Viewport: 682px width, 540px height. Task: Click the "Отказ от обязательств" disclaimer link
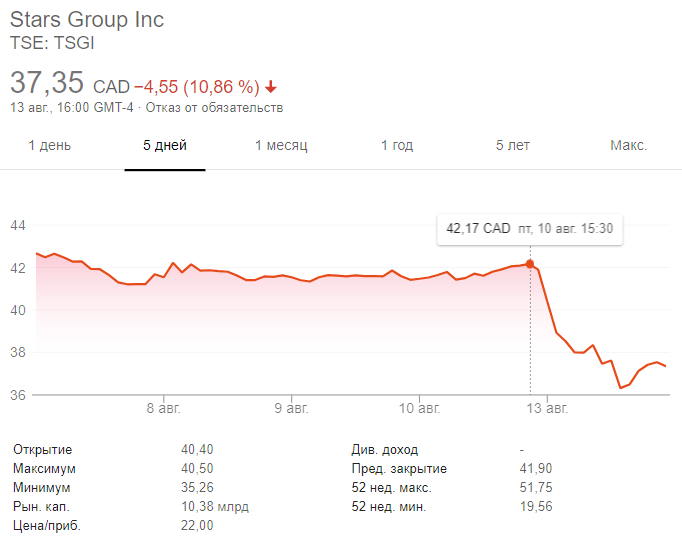[213, 107]
